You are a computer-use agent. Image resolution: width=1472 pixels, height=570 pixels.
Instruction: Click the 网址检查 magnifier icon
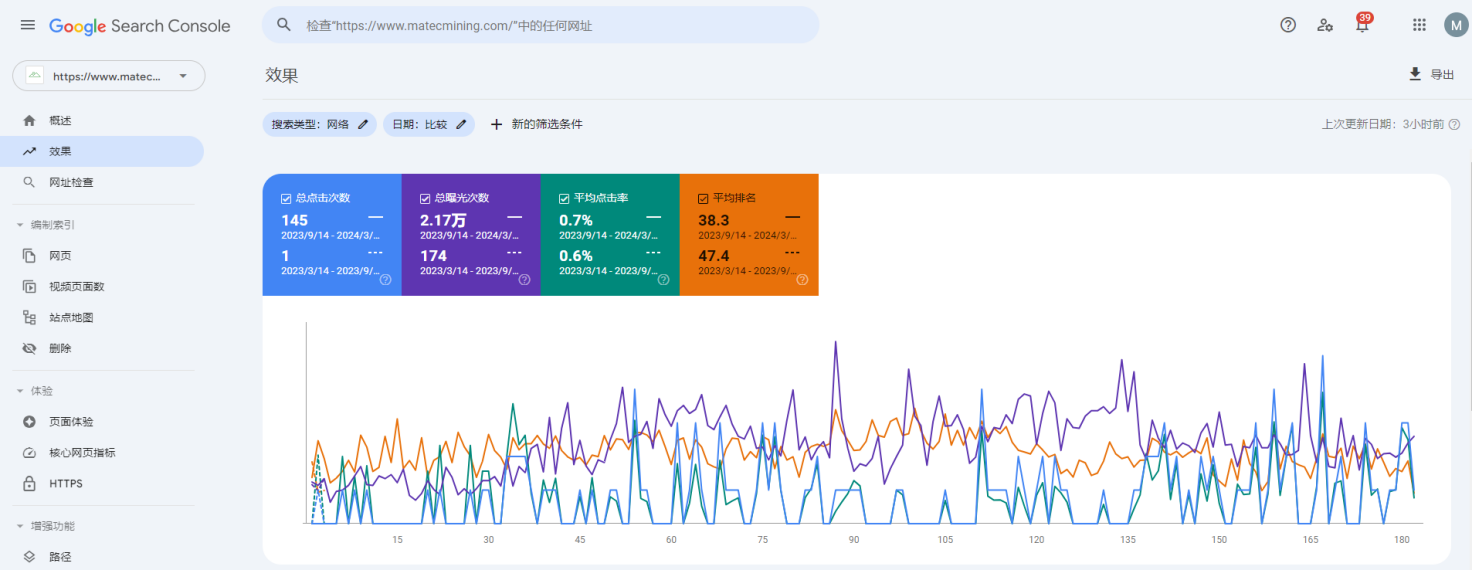click(x=29, y=182)
